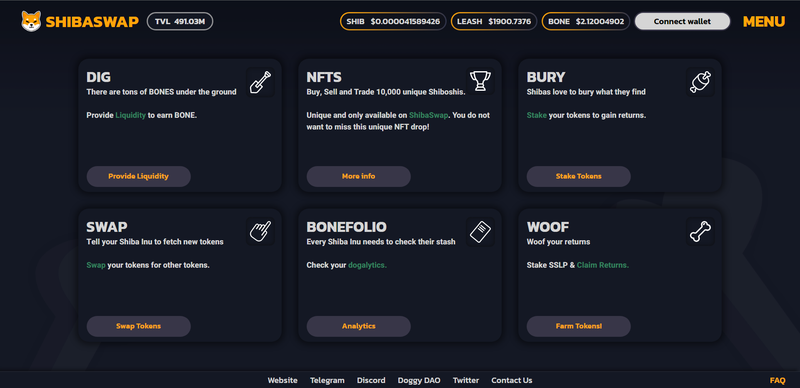Click the SHIB price pill

tap(393, 21)
